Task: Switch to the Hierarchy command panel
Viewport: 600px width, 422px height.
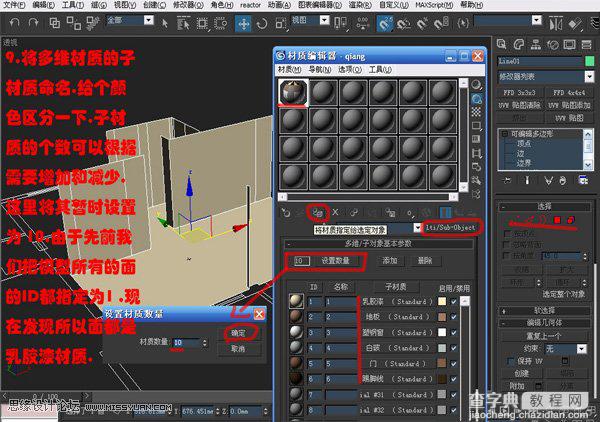Action: [536, 44]
